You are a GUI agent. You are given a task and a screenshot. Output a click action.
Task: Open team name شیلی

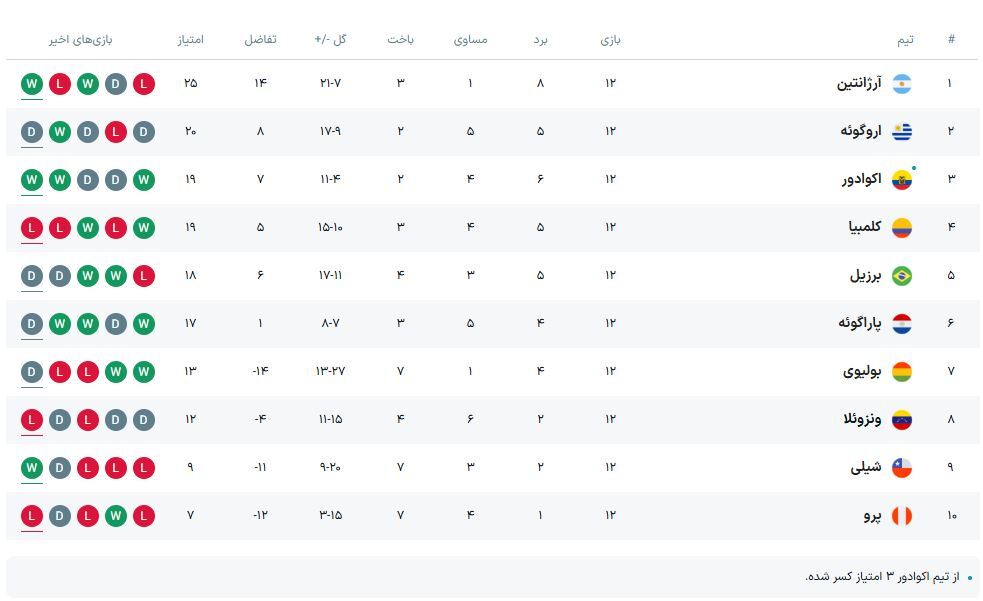point(866,468)
